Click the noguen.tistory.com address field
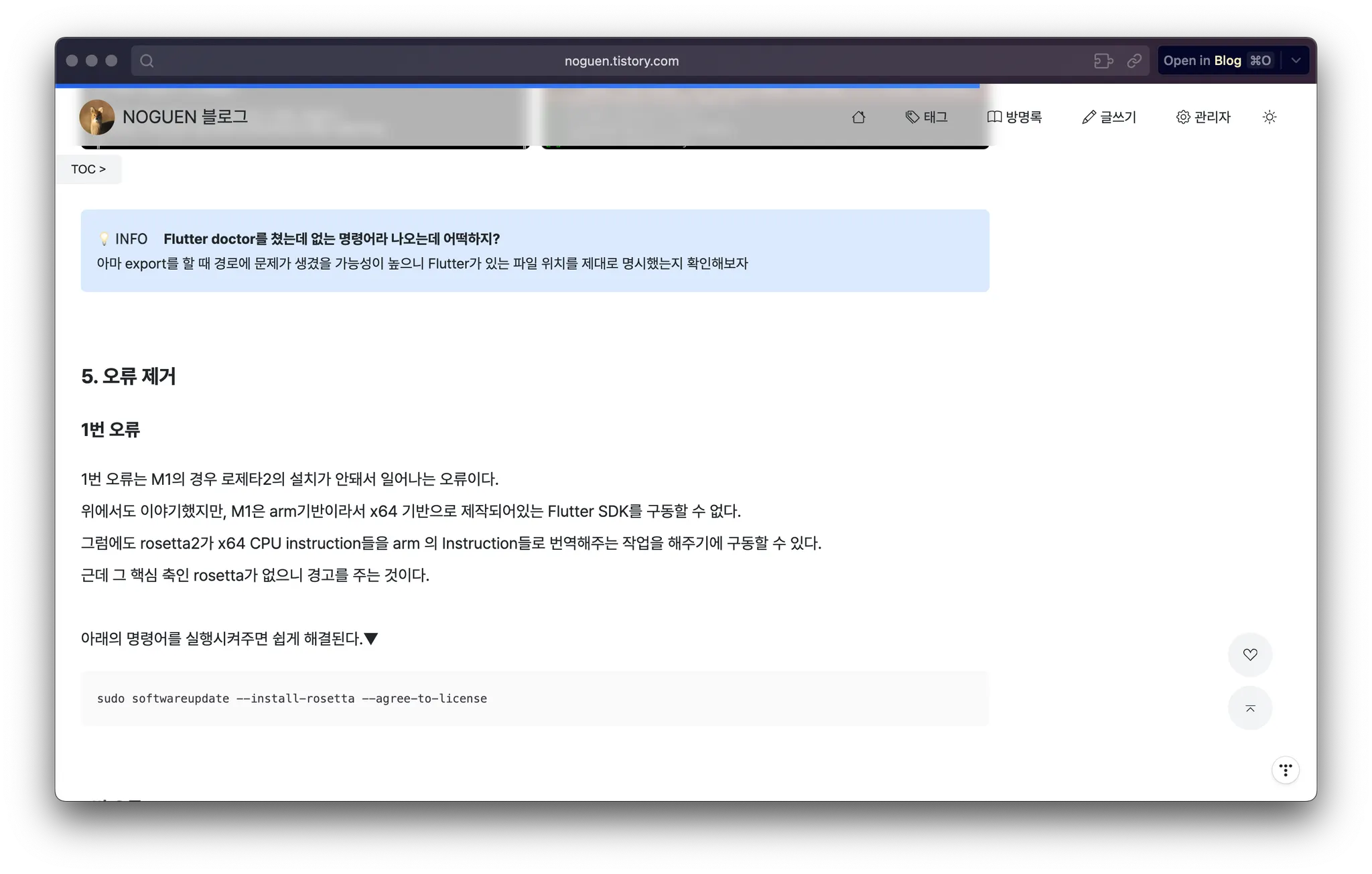The width and height of the screenshot is (1372, 874). (x=621, y=61)
